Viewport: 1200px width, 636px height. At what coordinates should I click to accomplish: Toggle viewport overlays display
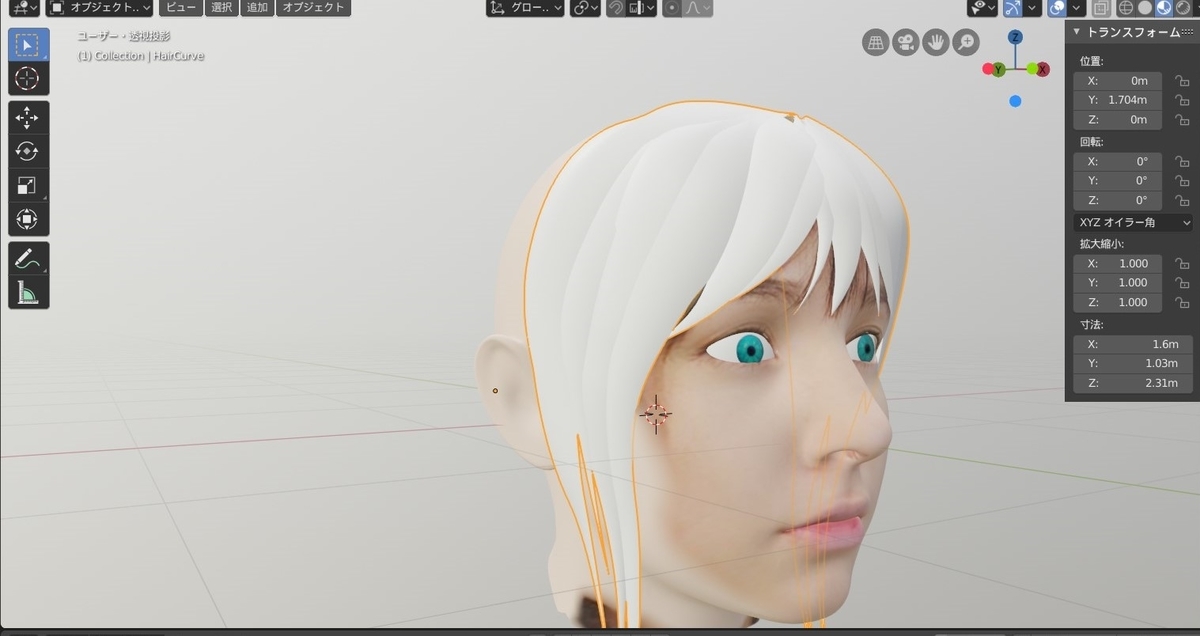[1057, 8]
